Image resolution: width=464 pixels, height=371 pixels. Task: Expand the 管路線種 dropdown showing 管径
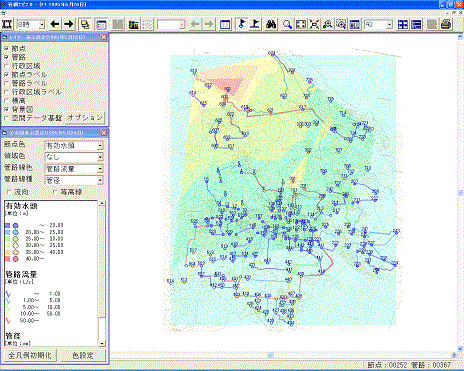pos(74,180)
